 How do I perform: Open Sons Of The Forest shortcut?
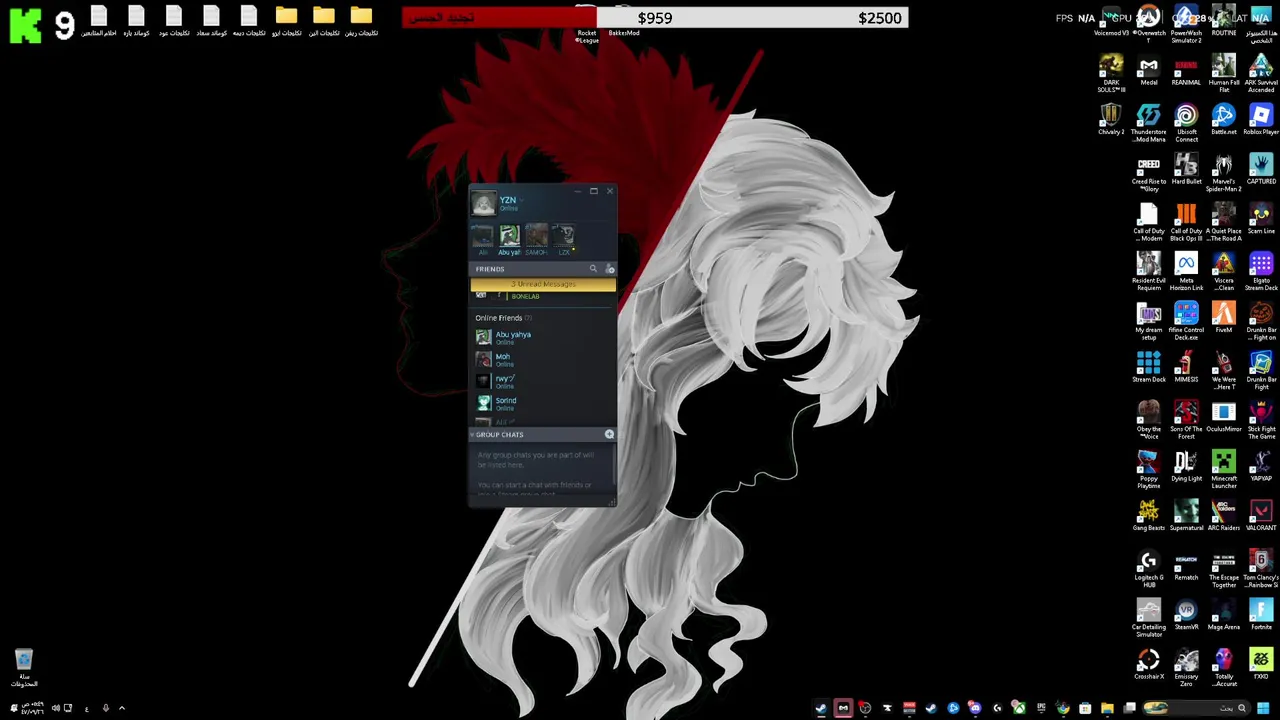tap(1186, 420)
